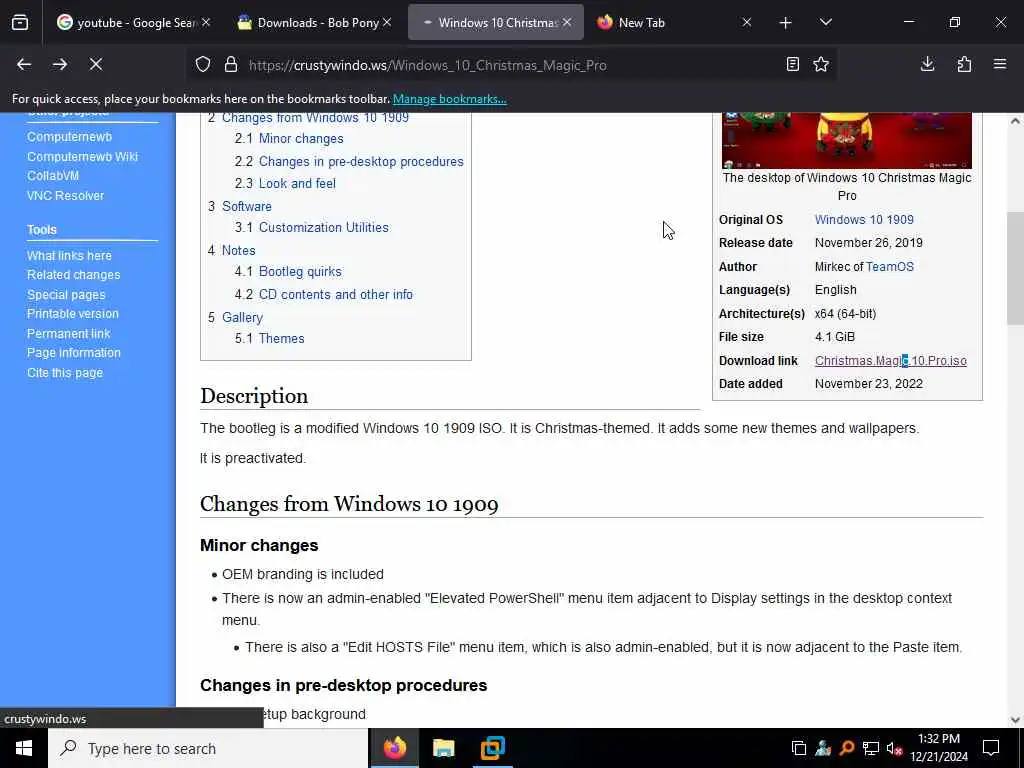Open the Firefox application menu

(x=1000, y=64)
